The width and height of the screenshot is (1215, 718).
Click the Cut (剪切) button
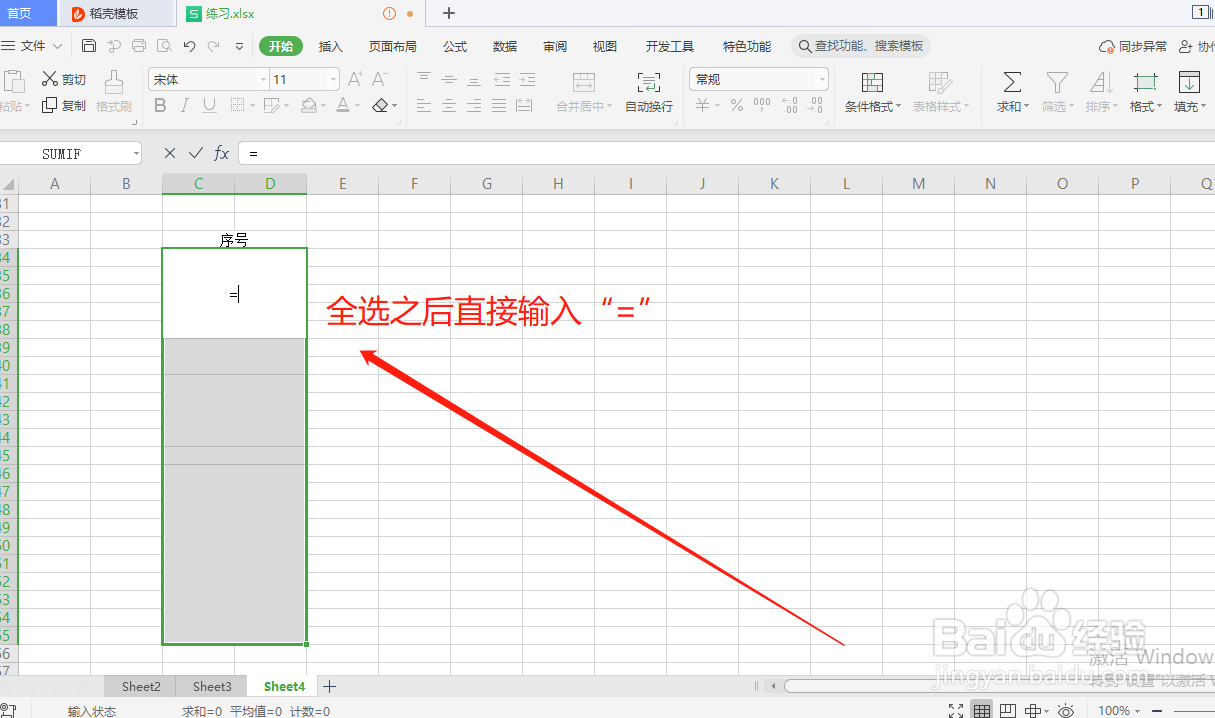[64, 79]
